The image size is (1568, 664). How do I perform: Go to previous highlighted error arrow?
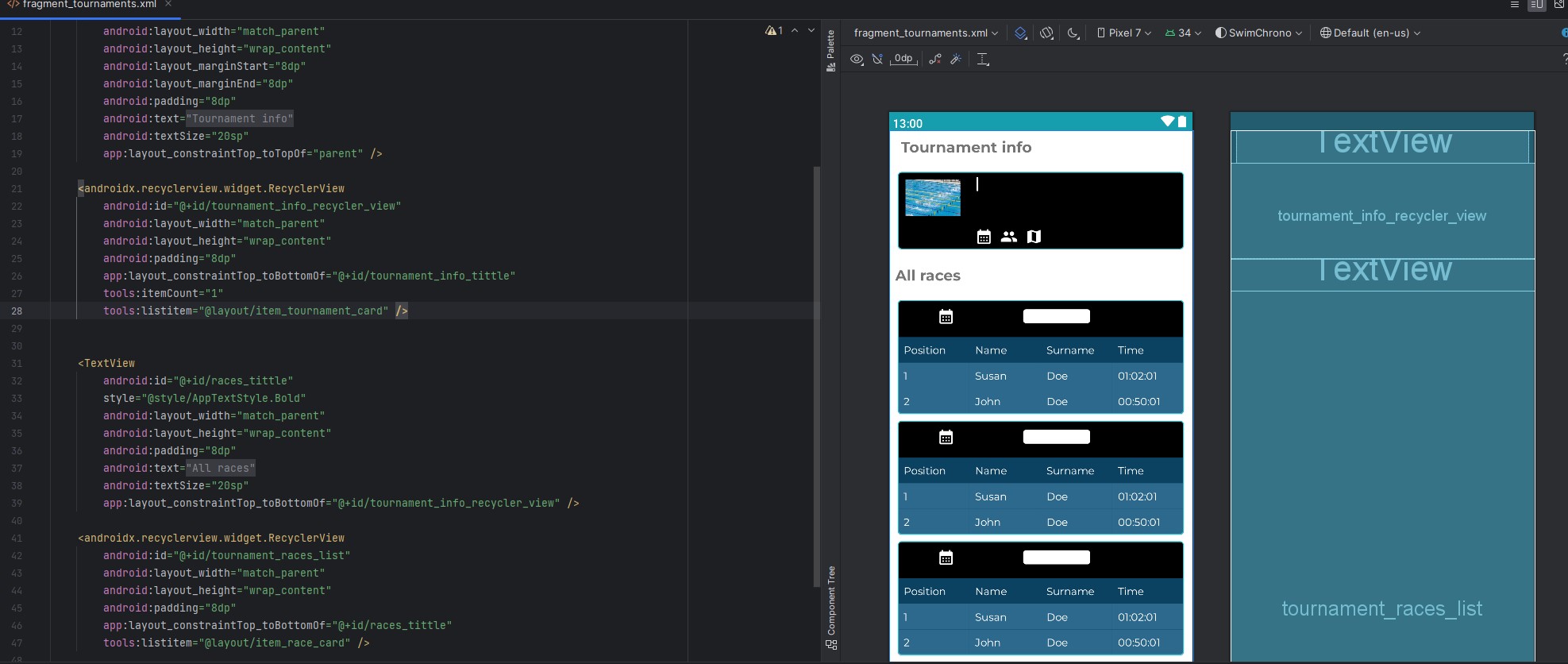click(x=795, y=31)
